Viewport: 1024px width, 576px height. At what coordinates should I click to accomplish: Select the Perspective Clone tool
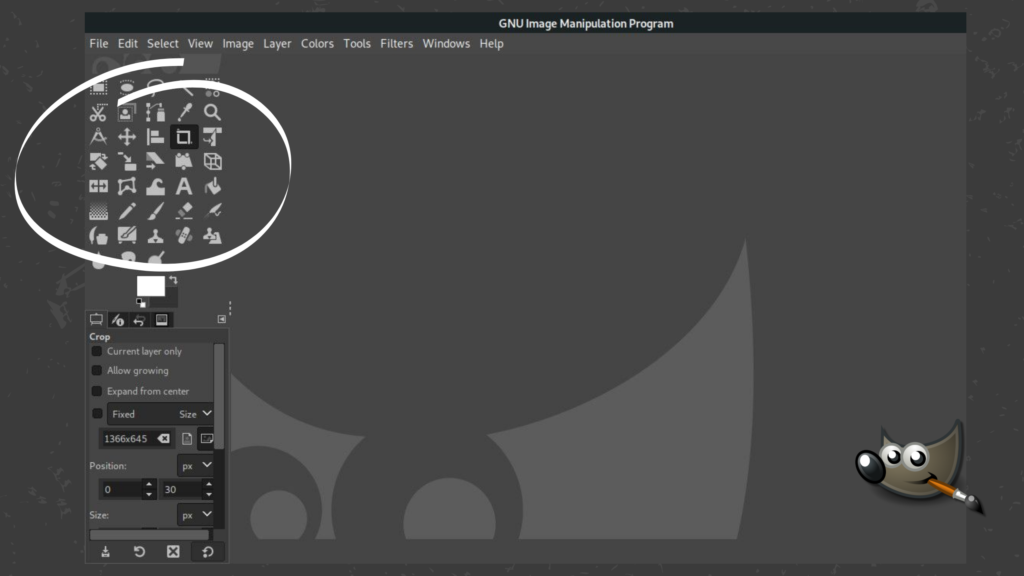pyautogui.click(x=212, y=236)
